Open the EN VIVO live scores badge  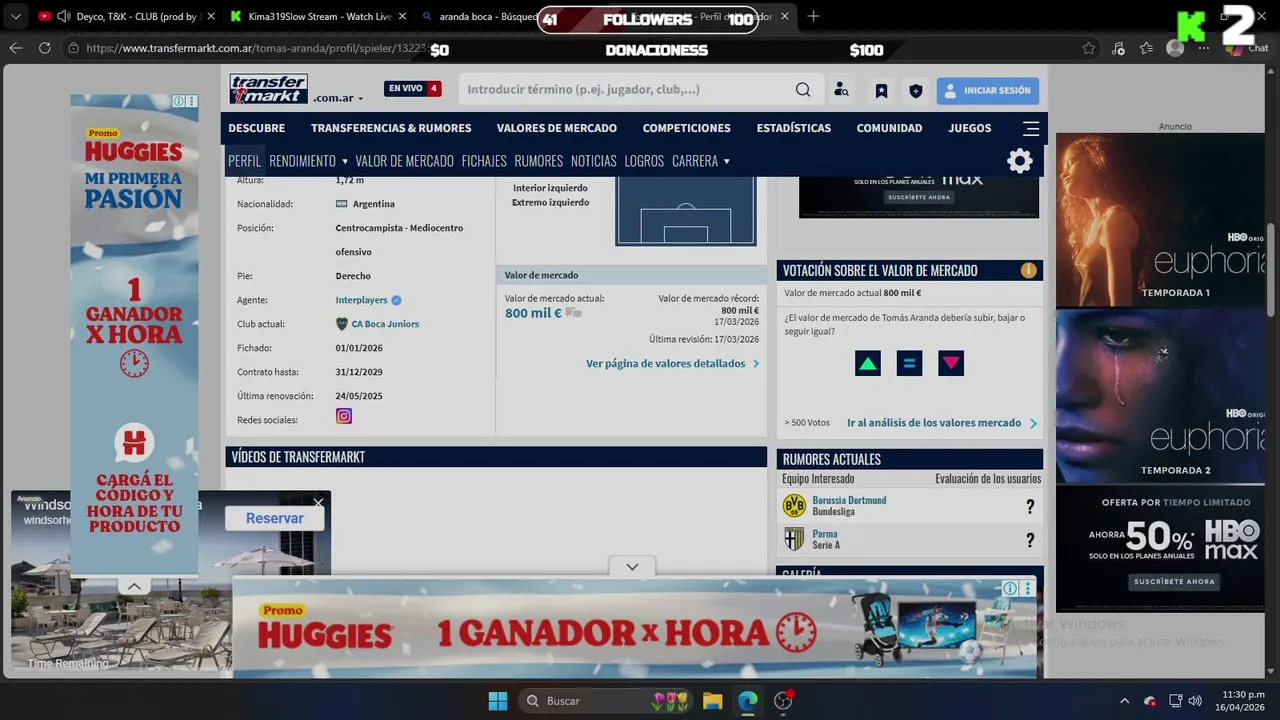tap(413, 89)
